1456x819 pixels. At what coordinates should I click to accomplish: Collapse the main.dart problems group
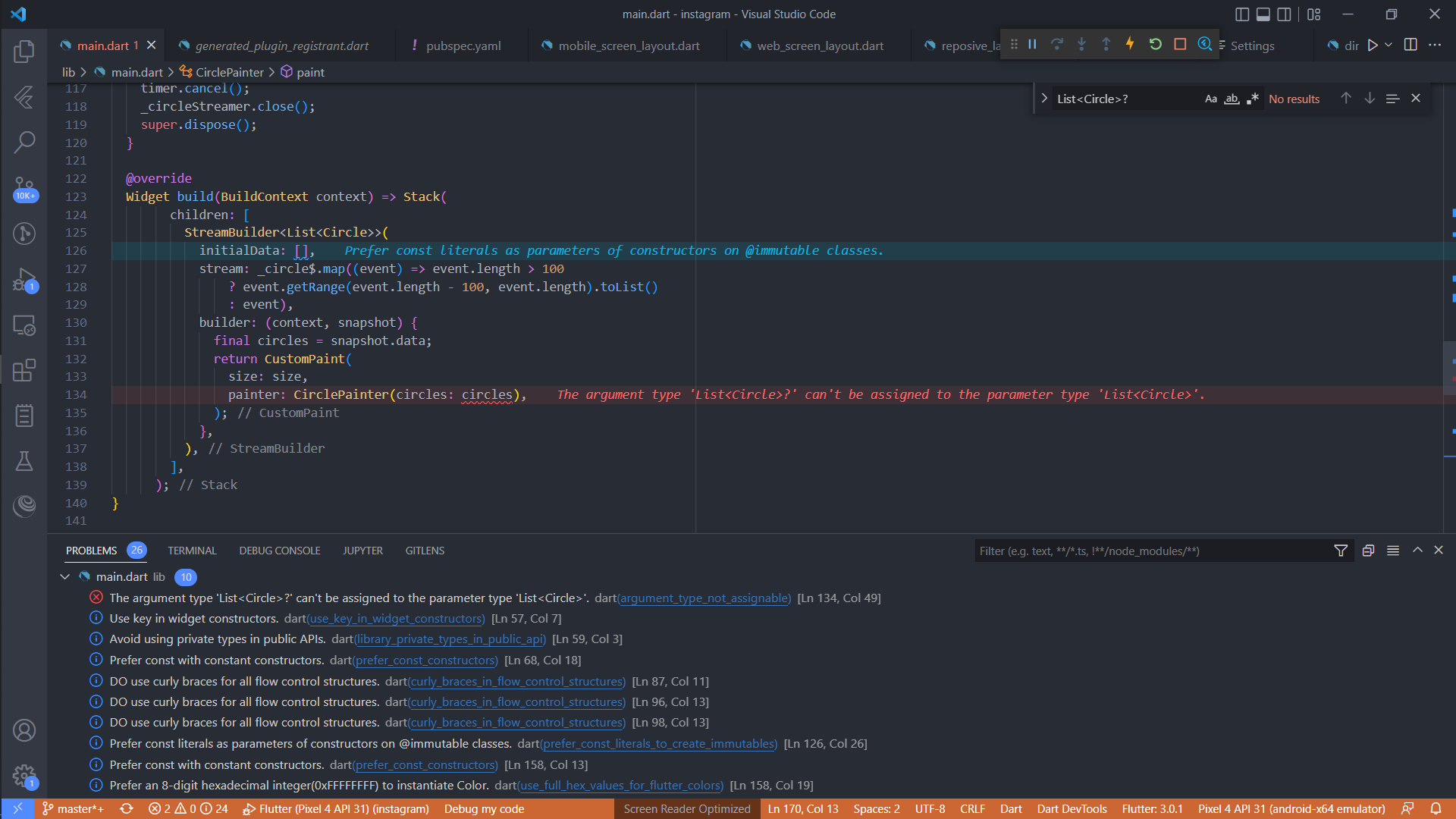click(65, 577)
